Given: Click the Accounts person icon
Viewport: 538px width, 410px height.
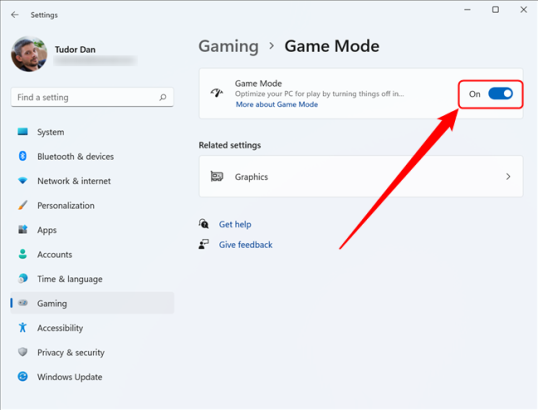Looking at the screenshot, I should (x=23, y=254).
